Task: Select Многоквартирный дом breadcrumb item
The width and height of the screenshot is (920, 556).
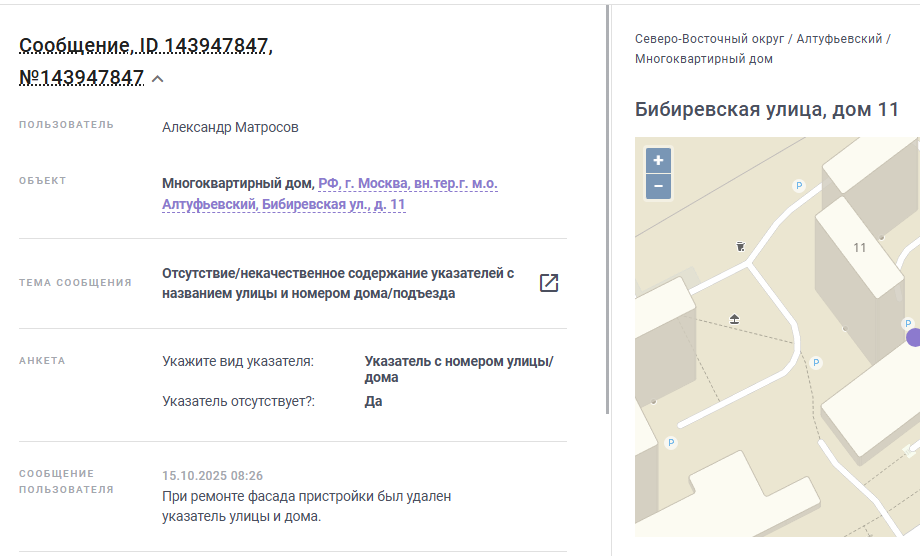Action: (x=703, y=59)
